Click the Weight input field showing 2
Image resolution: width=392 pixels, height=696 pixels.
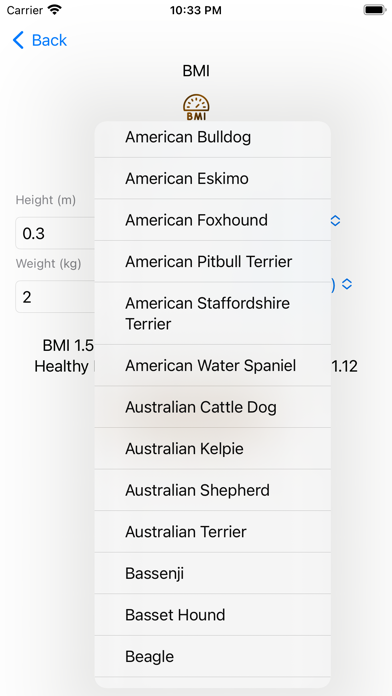55,297
